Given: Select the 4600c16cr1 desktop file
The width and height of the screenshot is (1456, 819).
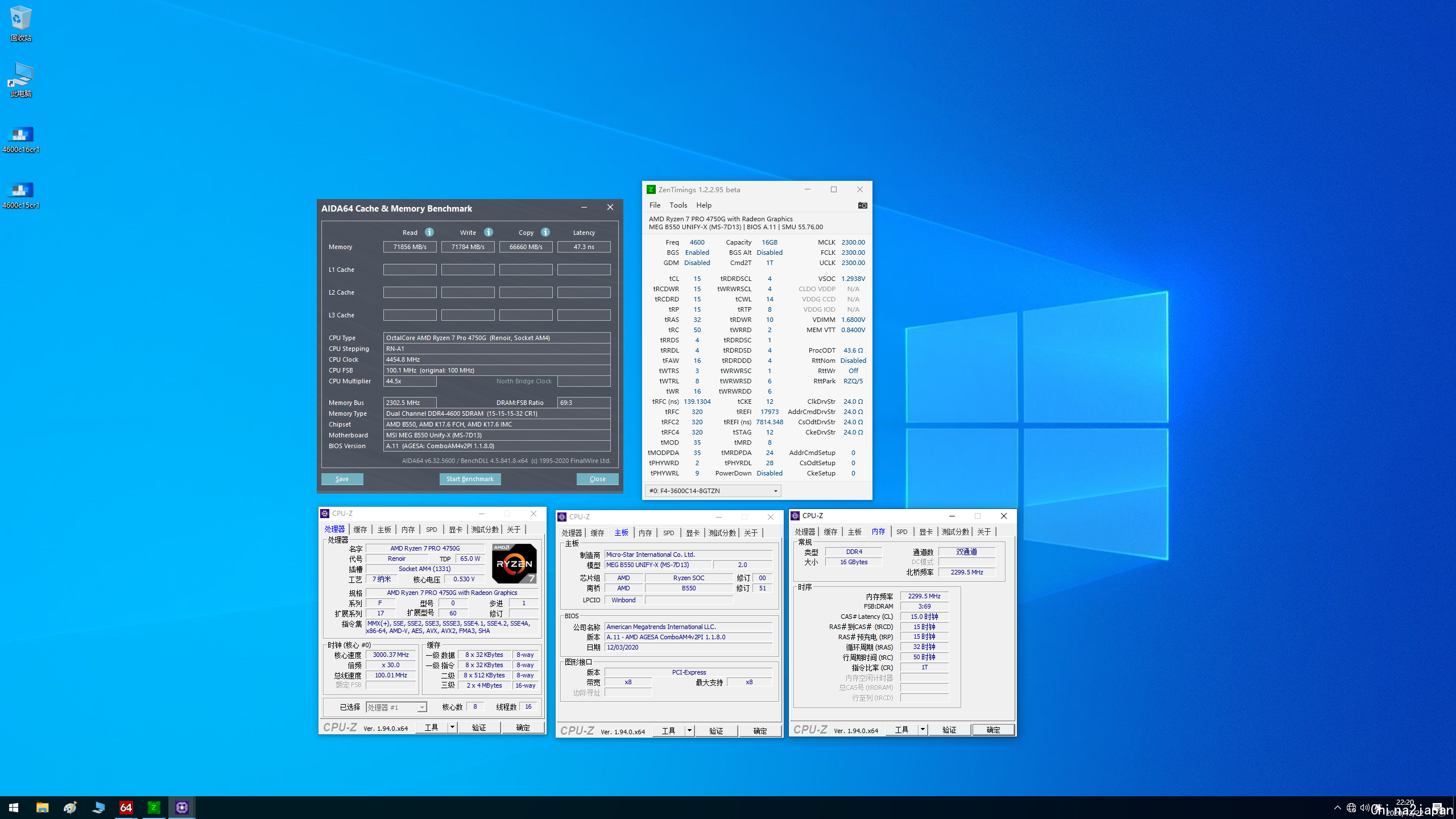Looking at the screenshot, I should point(21,139).
